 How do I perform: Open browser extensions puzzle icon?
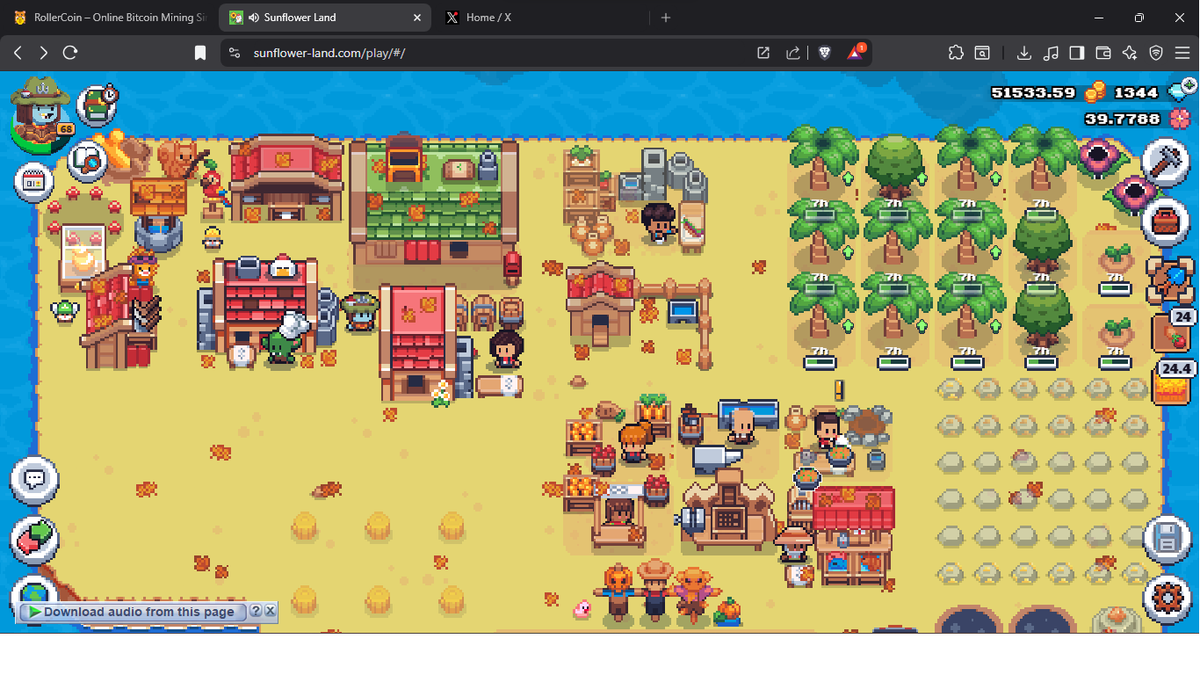[x=955, y=53]
